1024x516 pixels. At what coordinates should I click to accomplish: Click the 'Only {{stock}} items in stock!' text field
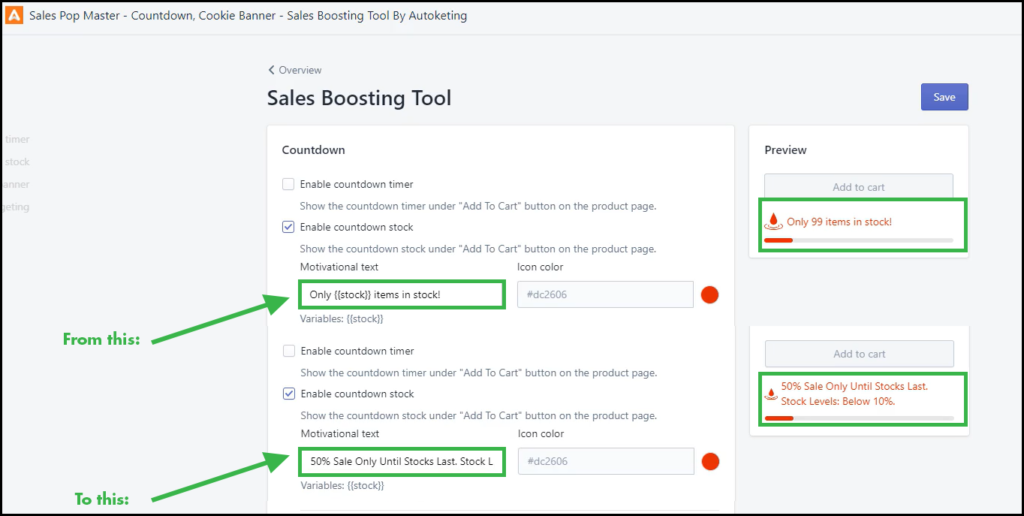click(402, 295)
